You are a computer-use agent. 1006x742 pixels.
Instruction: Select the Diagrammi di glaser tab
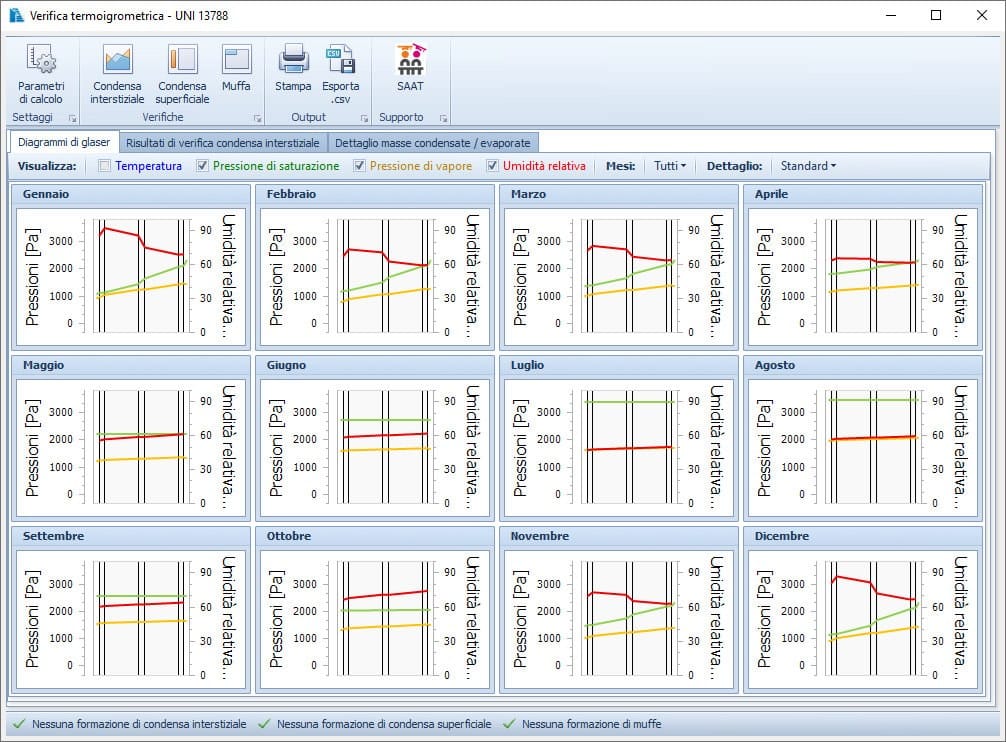(x=64, y=143)
